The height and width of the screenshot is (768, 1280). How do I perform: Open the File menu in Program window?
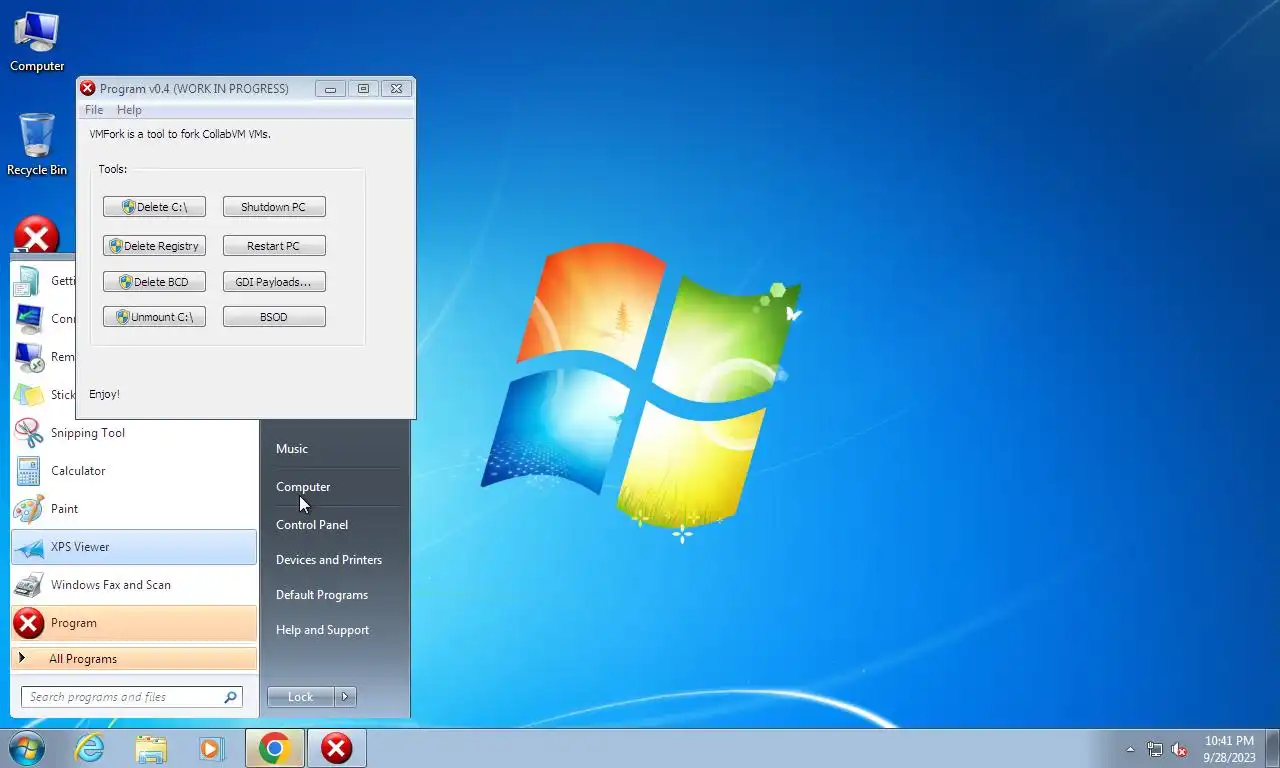(94, 110)
